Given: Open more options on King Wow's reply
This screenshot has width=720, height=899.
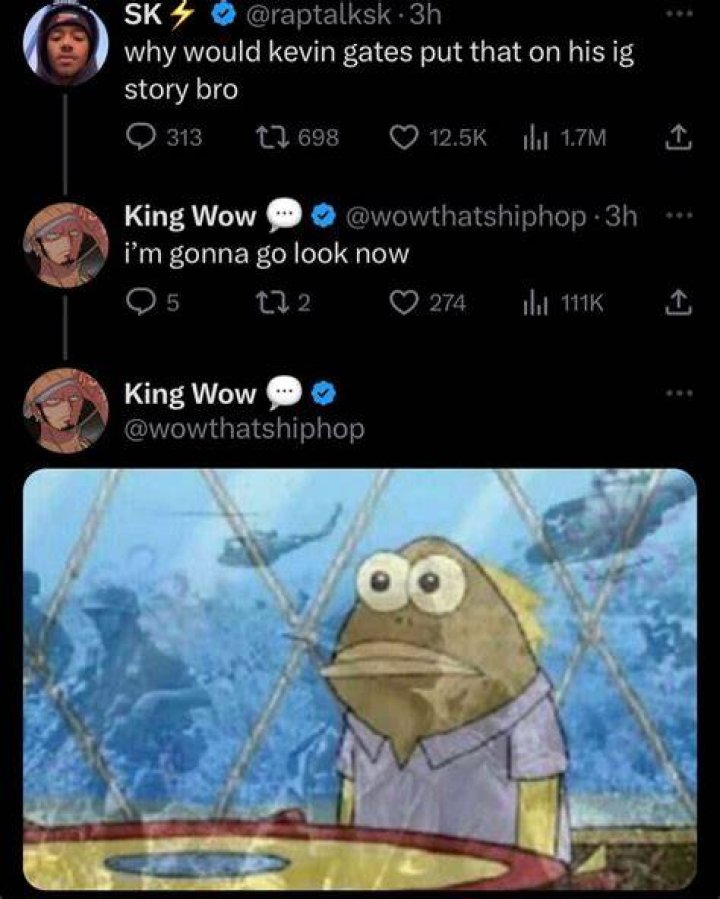Looking at the screenshot, I should click(679, 216).
